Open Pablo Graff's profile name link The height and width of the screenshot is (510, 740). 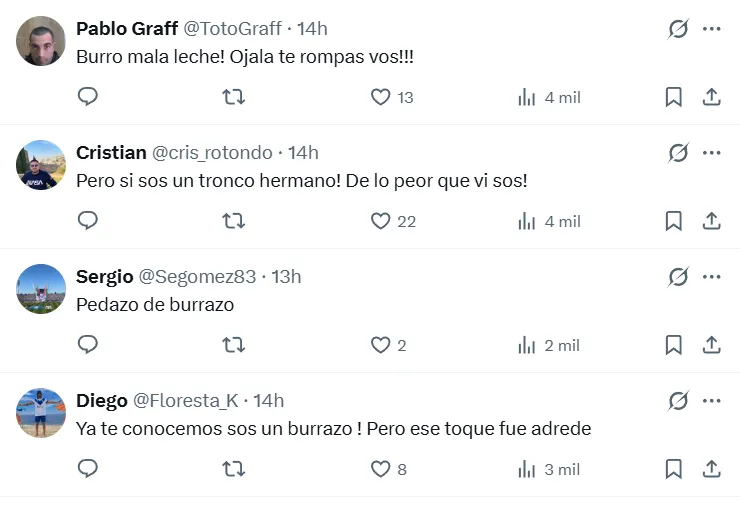126,29
